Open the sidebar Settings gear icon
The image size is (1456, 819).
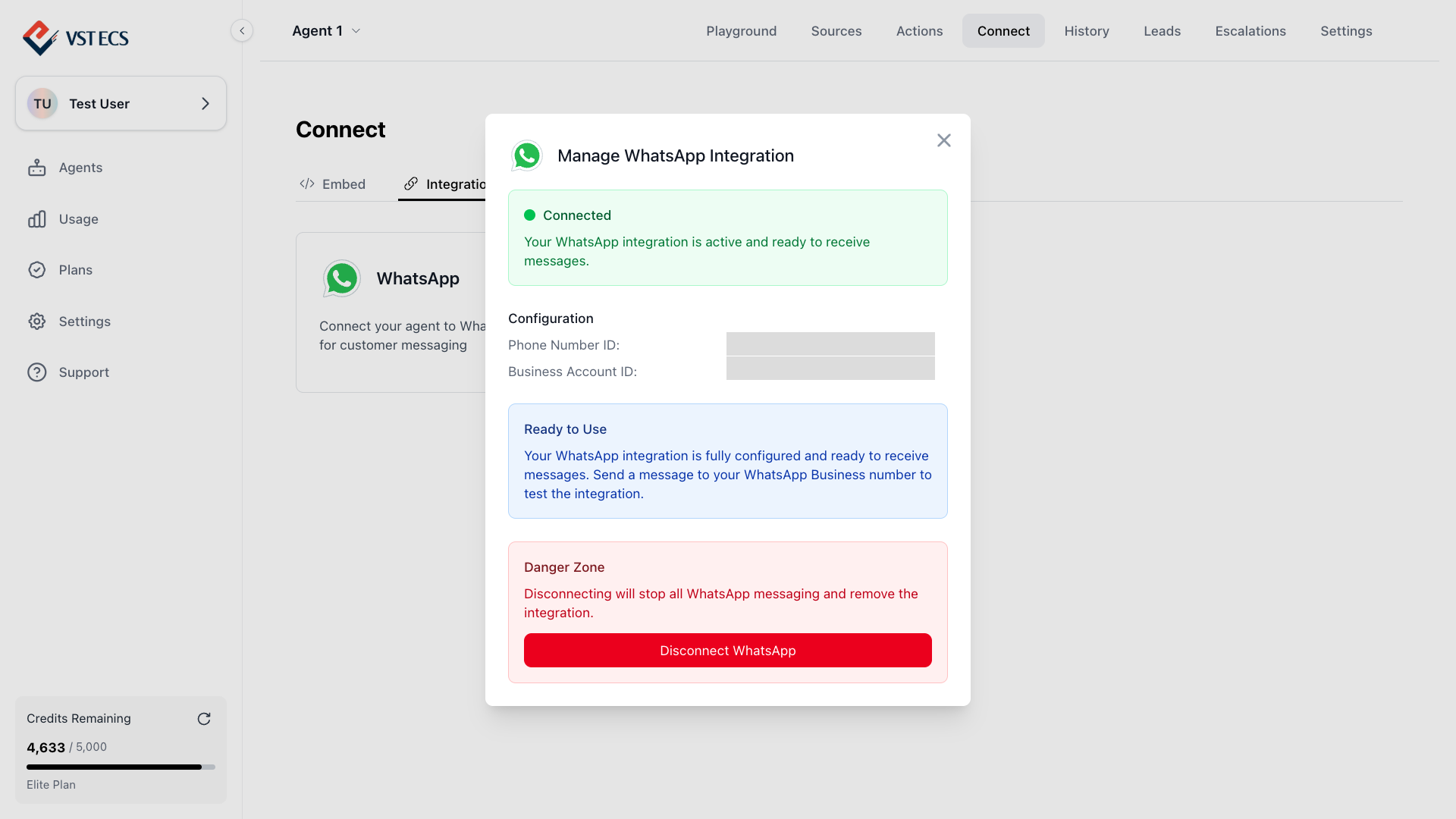point(37,322)
